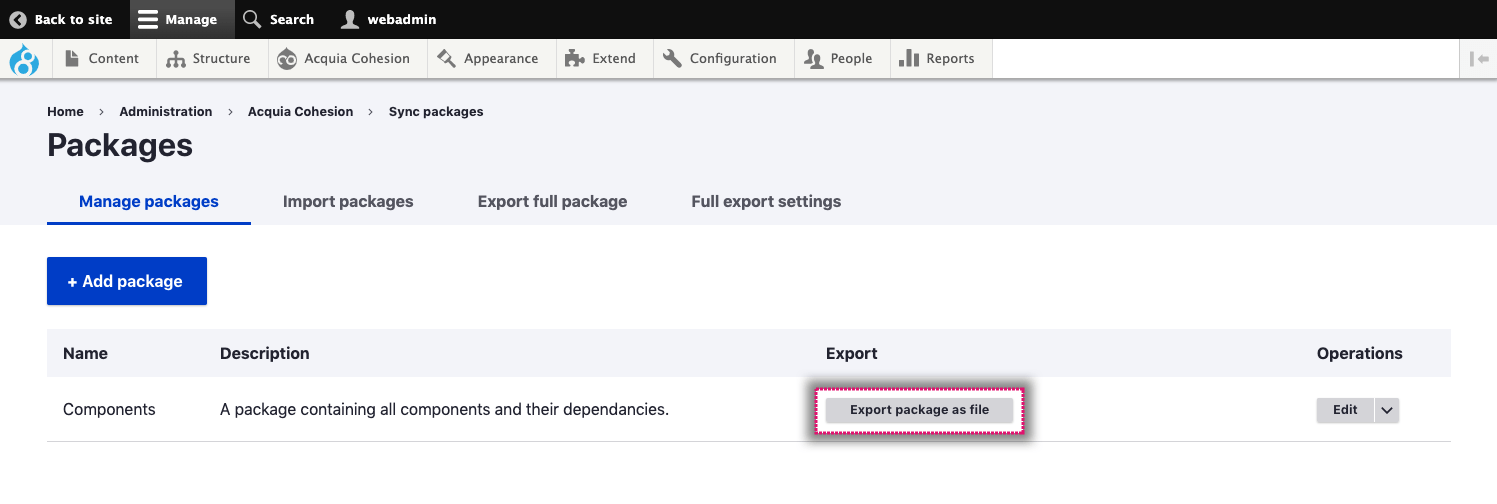Open the Appearance menu
Screen dimensions: 1497x504
(x=489, y=59)
